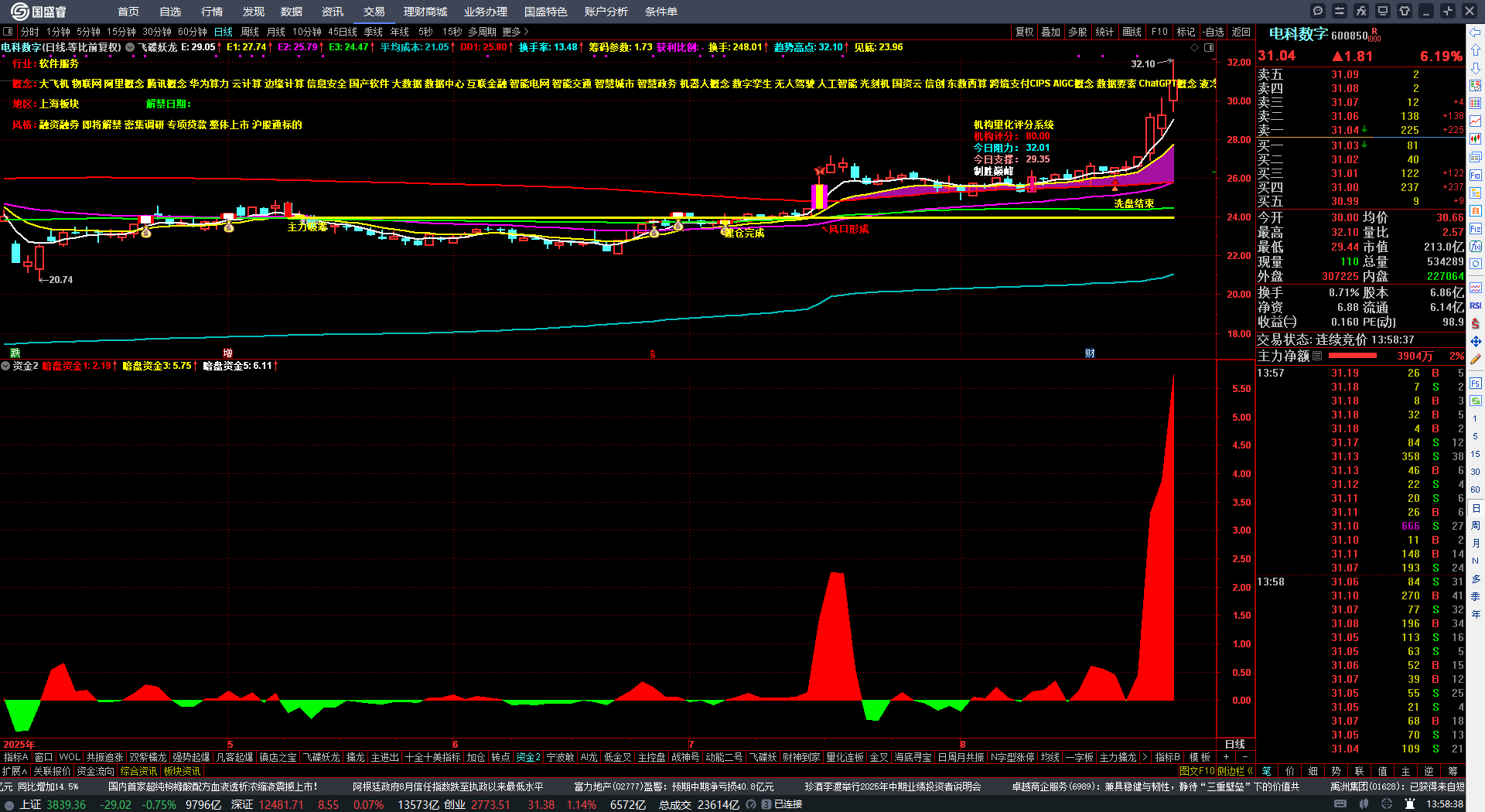The height and width of the screenshot is (812, 1485).
Task: Click the − zoom button under 日线
Action: (x=1244, y=757)
